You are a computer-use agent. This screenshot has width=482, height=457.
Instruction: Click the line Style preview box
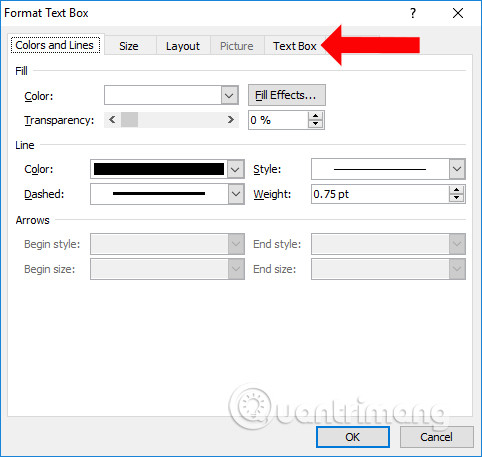[380, 169]
